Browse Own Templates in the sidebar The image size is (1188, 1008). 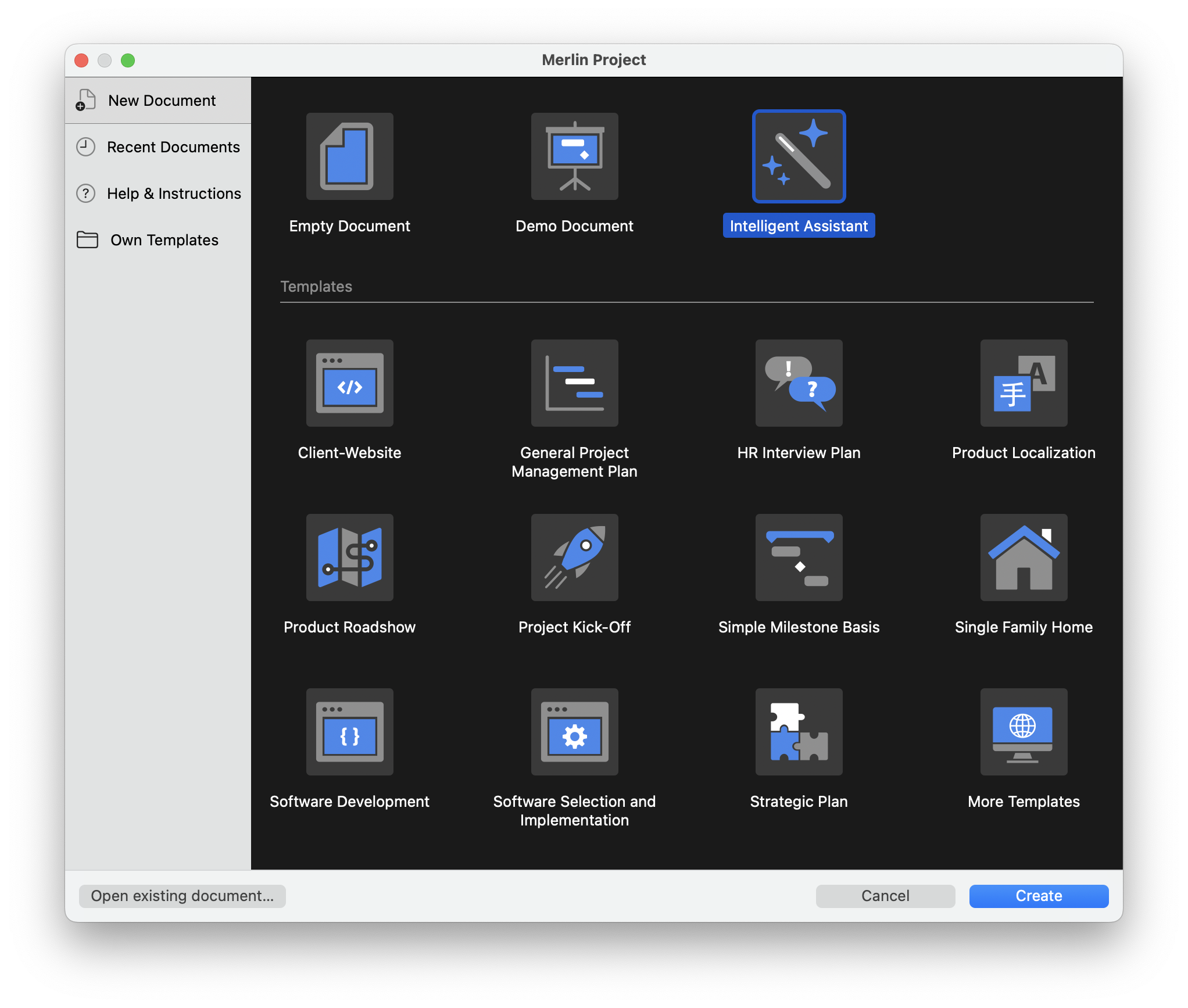coord(164,240)
